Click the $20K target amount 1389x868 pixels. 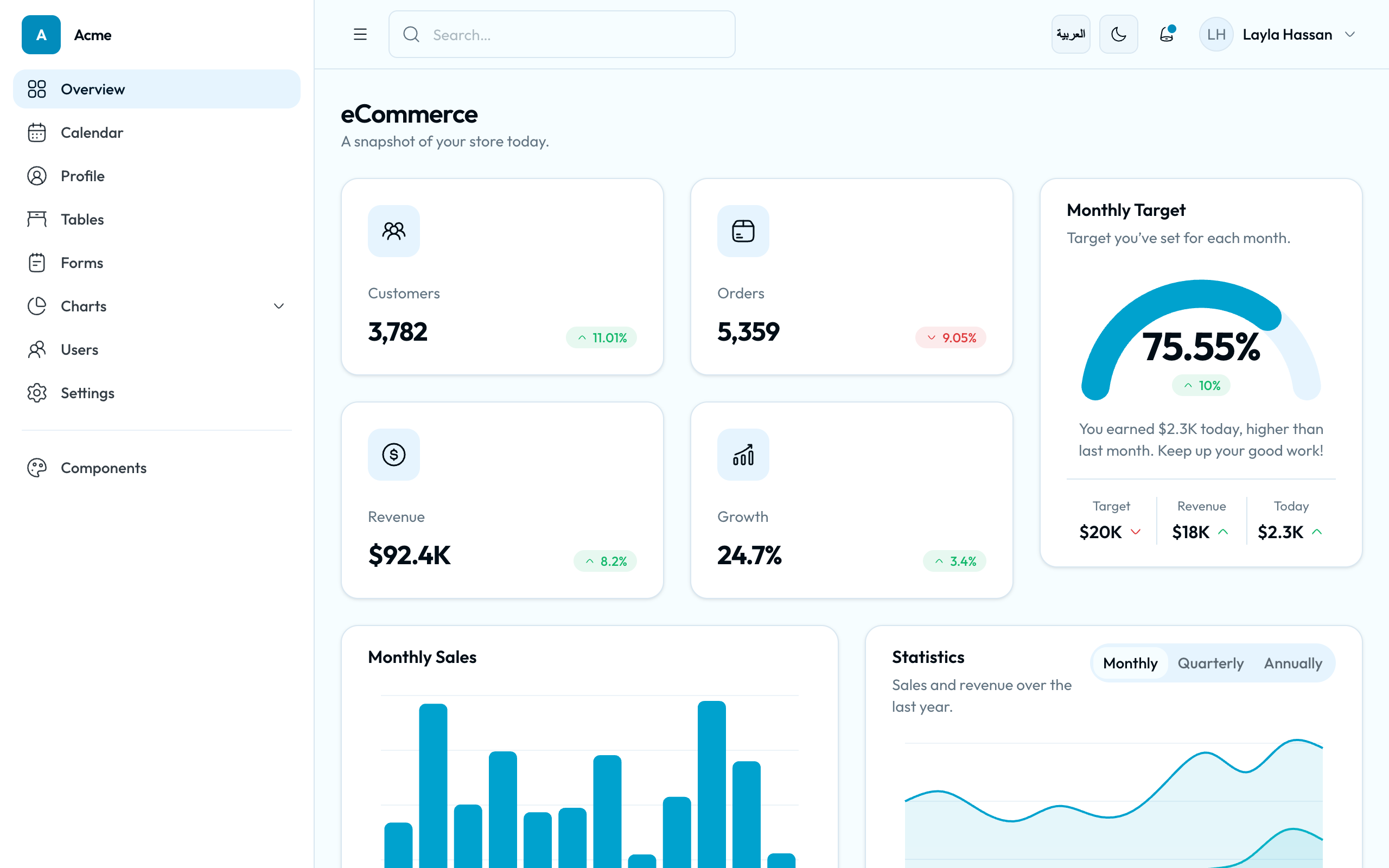pos(1100,532)
